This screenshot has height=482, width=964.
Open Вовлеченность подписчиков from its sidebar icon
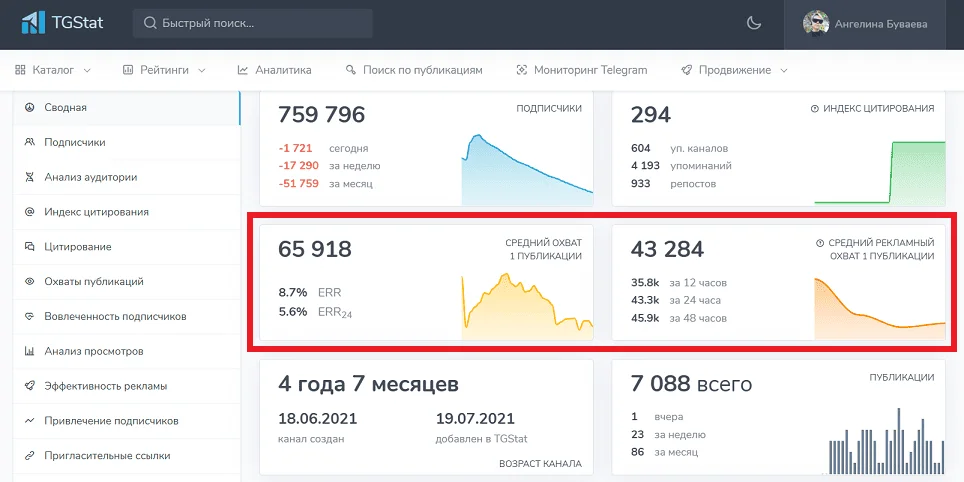[x=30, y=317]
